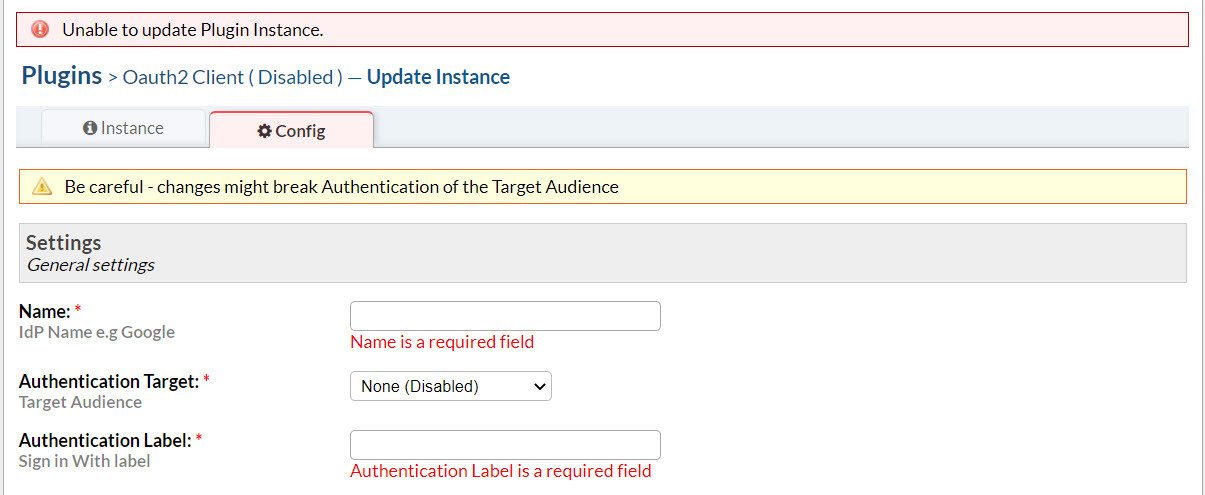1205x495 pixels.
Task: Click the gear icon on the Config tab
Action: [x=264, y=131]
